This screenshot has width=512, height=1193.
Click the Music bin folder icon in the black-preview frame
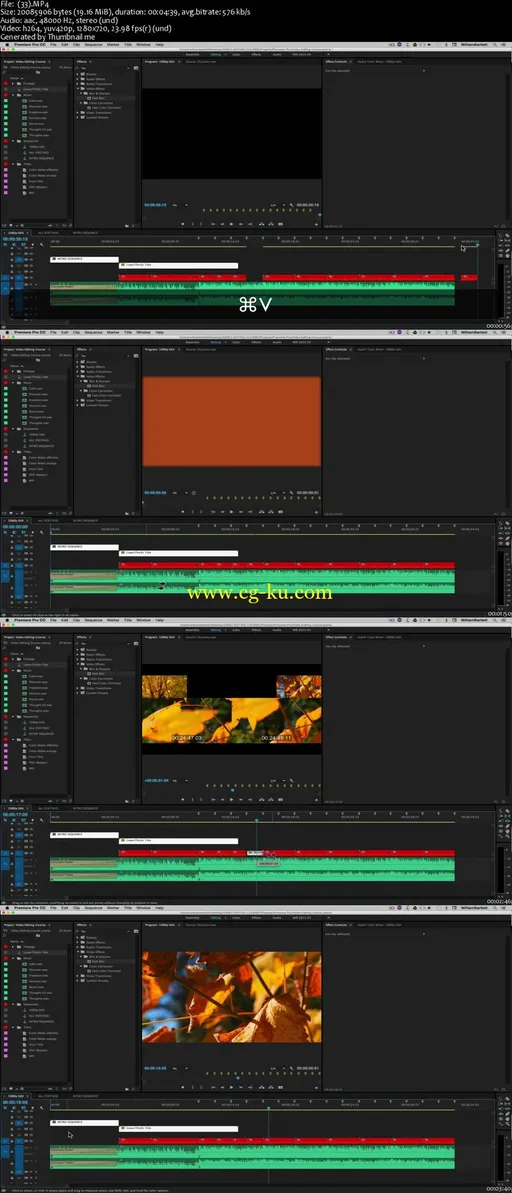(x=19, y=95)
